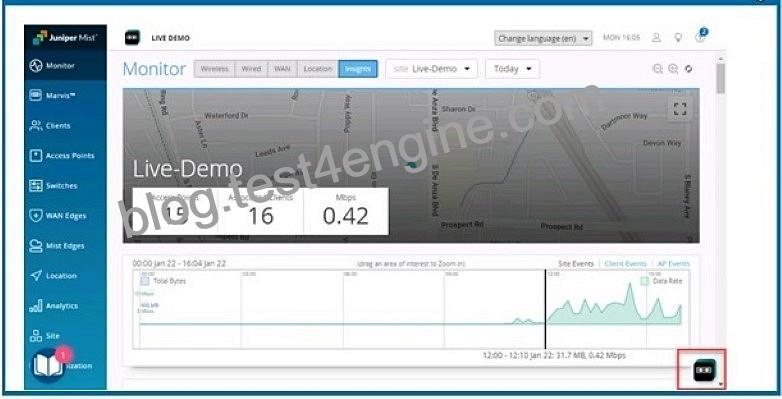Open the help icon with notification badge
Image resolution: width=782 pixels, height=399 pixels.
tap(701, 36)
